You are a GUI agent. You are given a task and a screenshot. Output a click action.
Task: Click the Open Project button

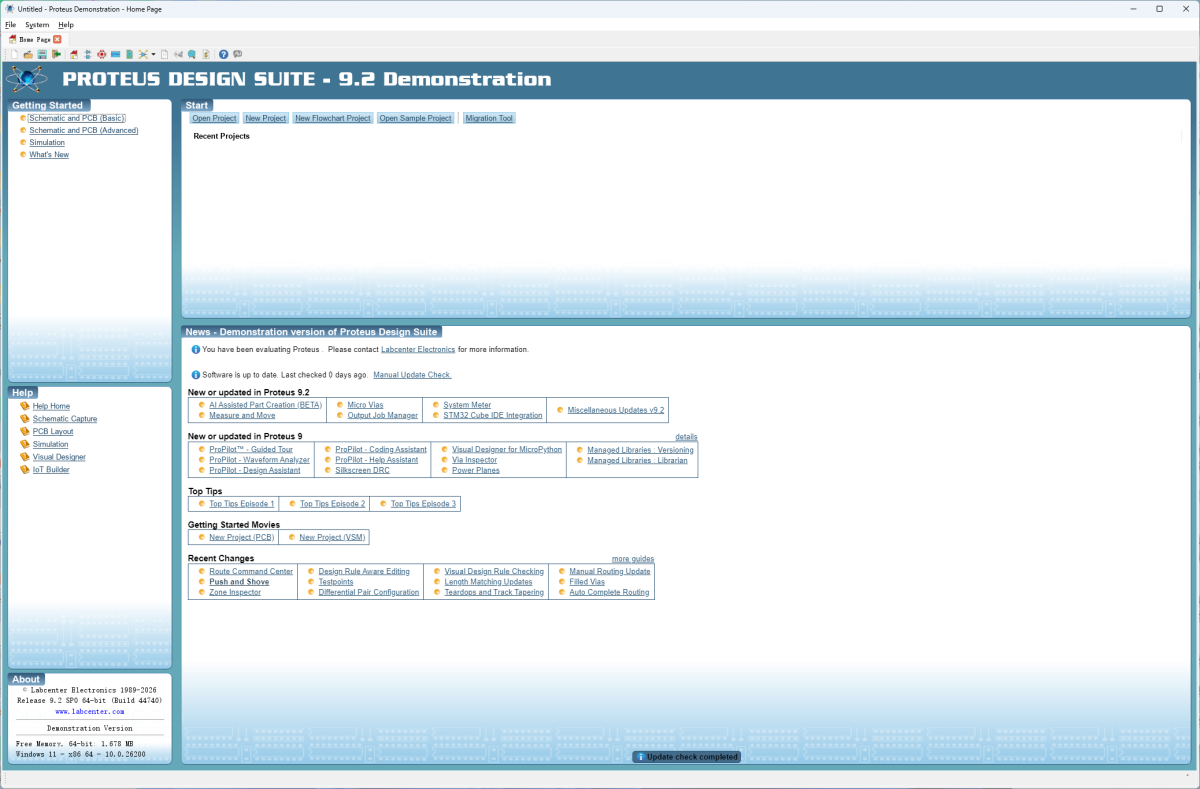(214, 118)
